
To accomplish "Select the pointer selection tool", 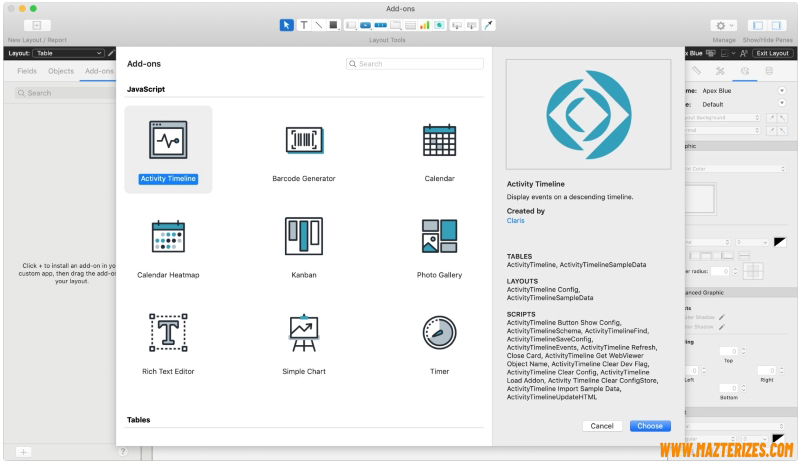I will [x=286, y=25].
